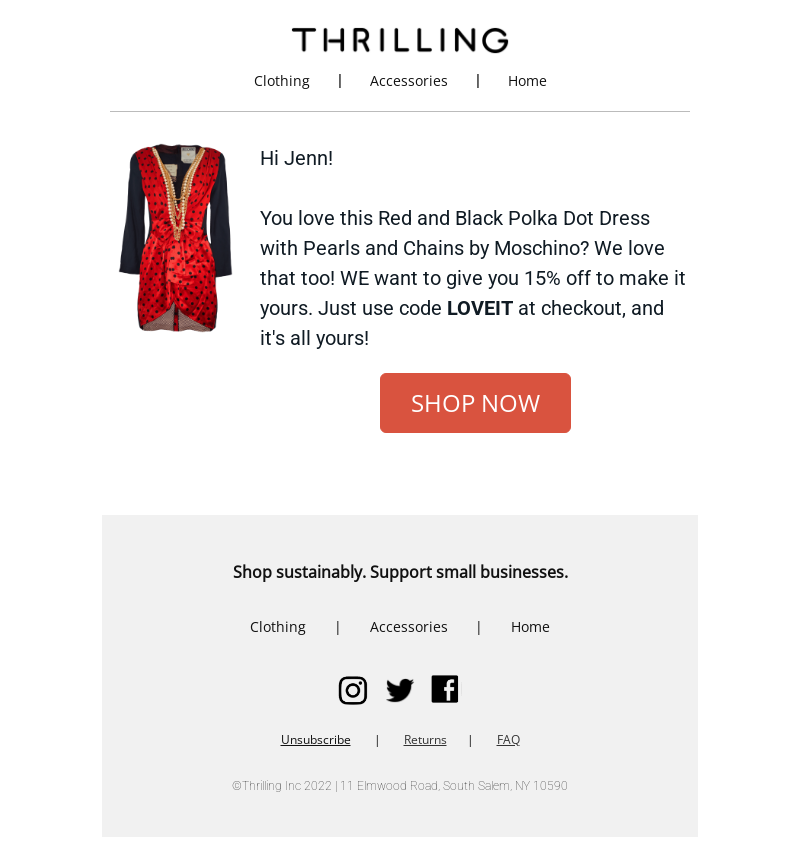800x863 pixels.
Task: Open the Twitter bird icon
Action: [x=399, y=690]
